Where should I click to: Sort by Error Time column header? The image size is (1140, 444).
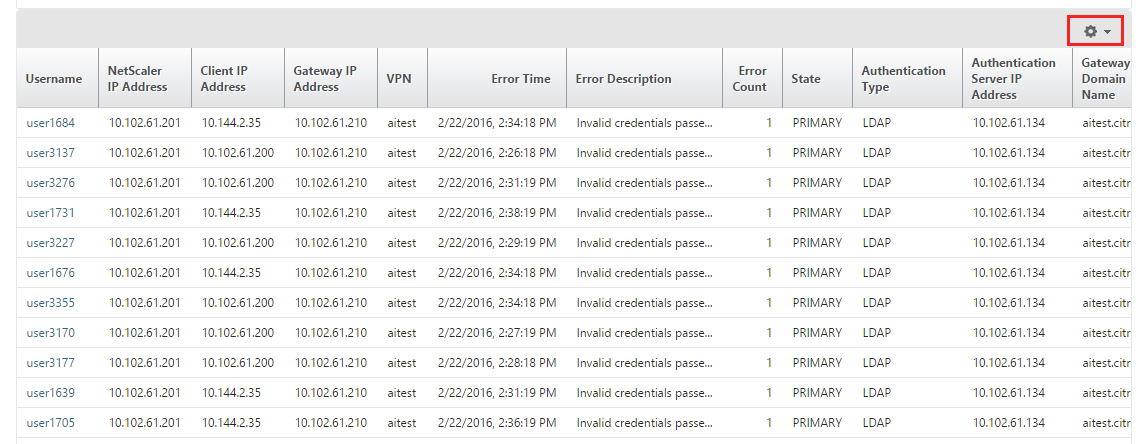coord(521,78)
